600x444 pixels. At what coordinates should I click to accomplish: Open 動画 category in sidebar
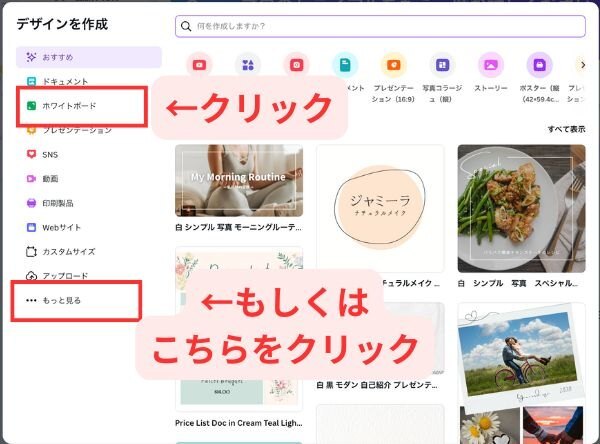click(x=42, y=179)
